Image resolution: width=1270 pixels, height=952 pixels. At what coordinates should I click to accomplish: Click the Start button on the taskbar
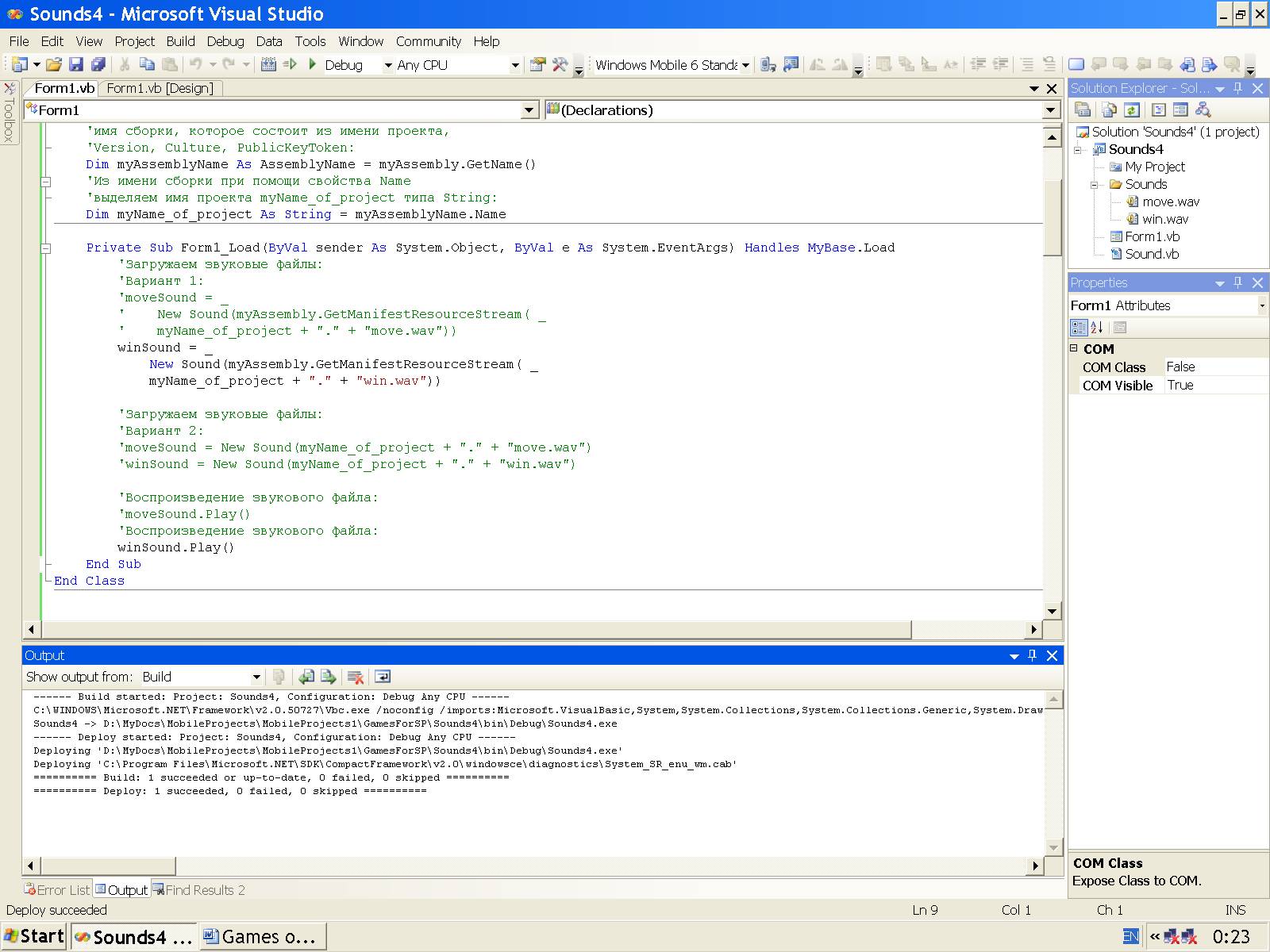(33, 936)
